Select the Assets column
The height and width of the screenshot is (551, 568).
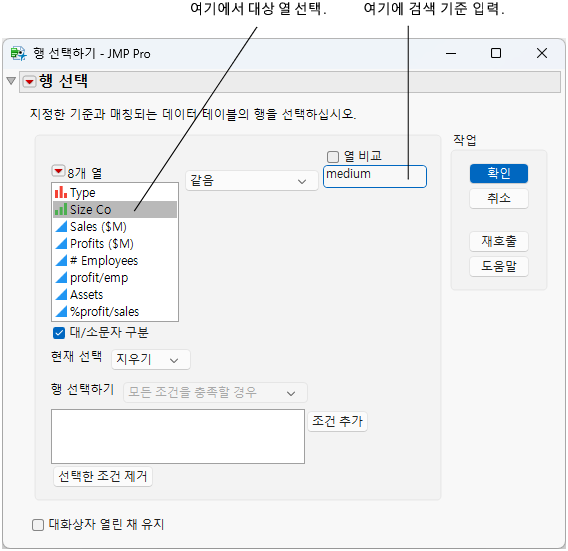pos(115,295)
